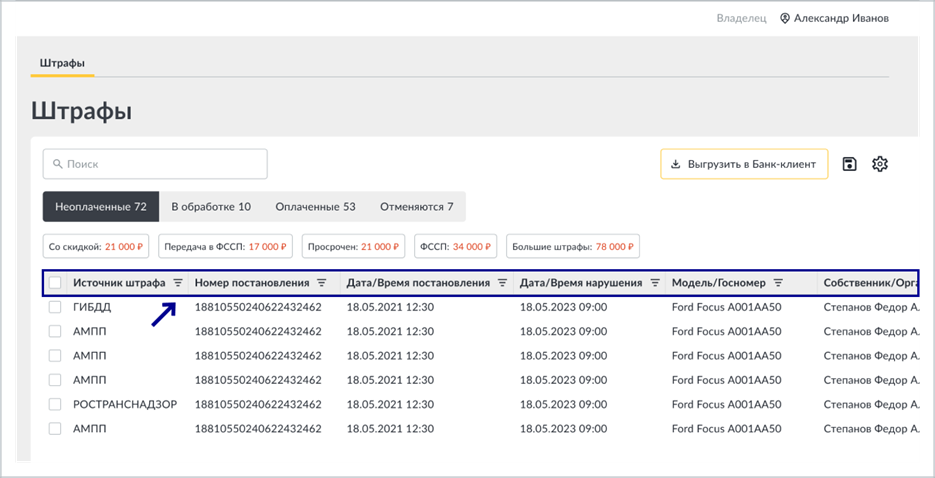Open filter for Дата/Время нарушения column

(655, 284)
